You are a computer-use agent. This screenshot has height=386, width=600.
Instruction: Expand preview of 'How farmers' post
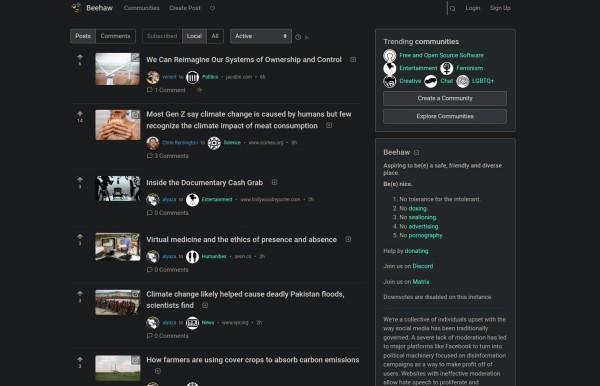[157, 371]
